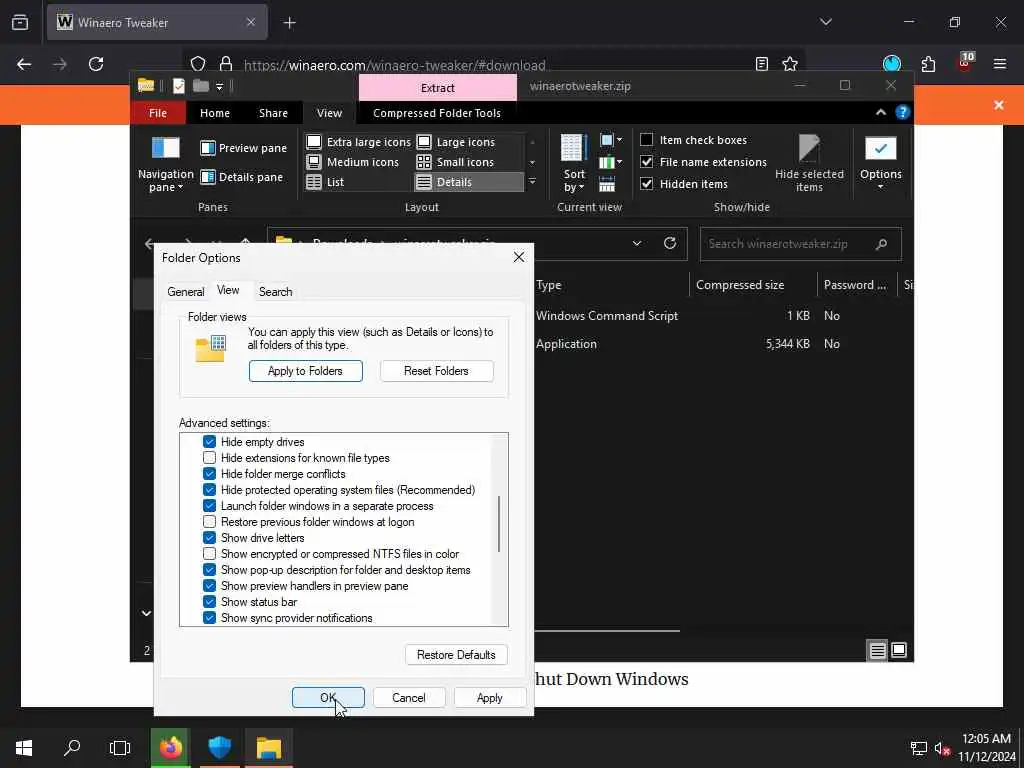The image size is (1024, 768).
Task: Uncheck Launch folder windows in separate process
Action: pos(210,506)
